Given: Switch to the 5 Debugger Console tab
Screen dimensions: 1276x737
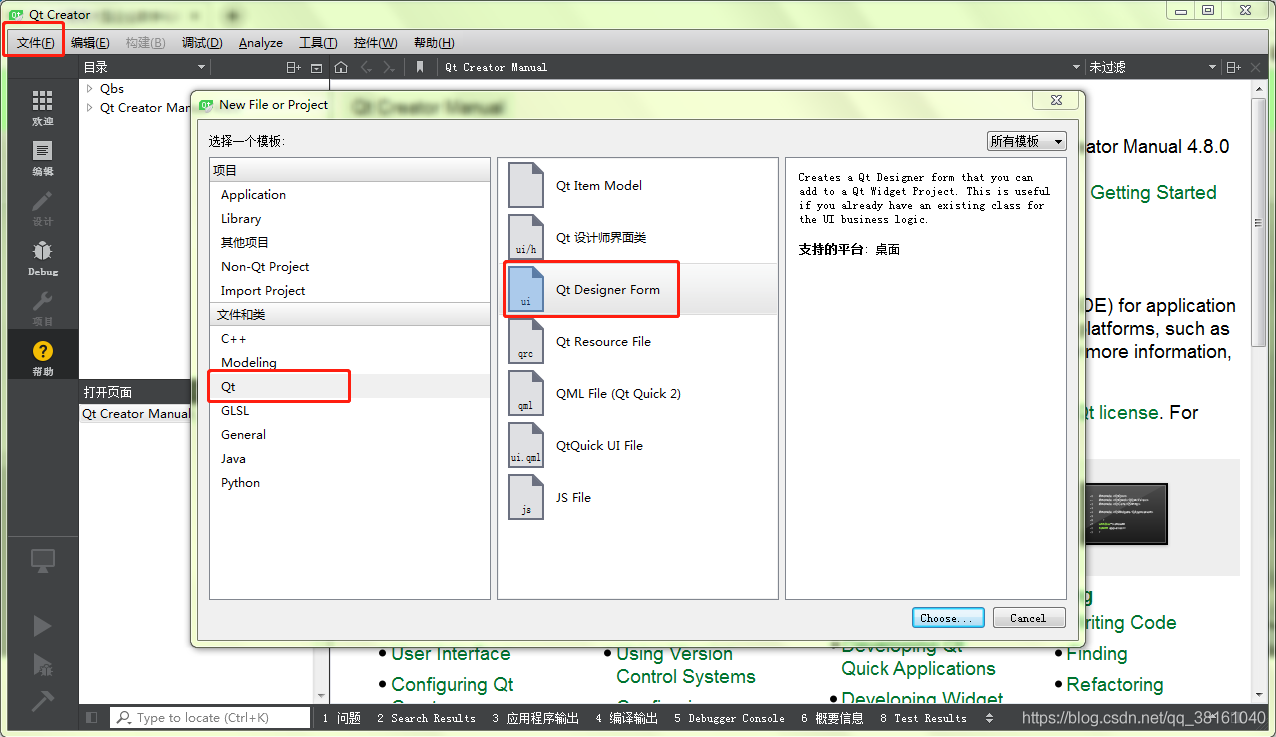Looking at the screenshot, I should pos(729,717).
